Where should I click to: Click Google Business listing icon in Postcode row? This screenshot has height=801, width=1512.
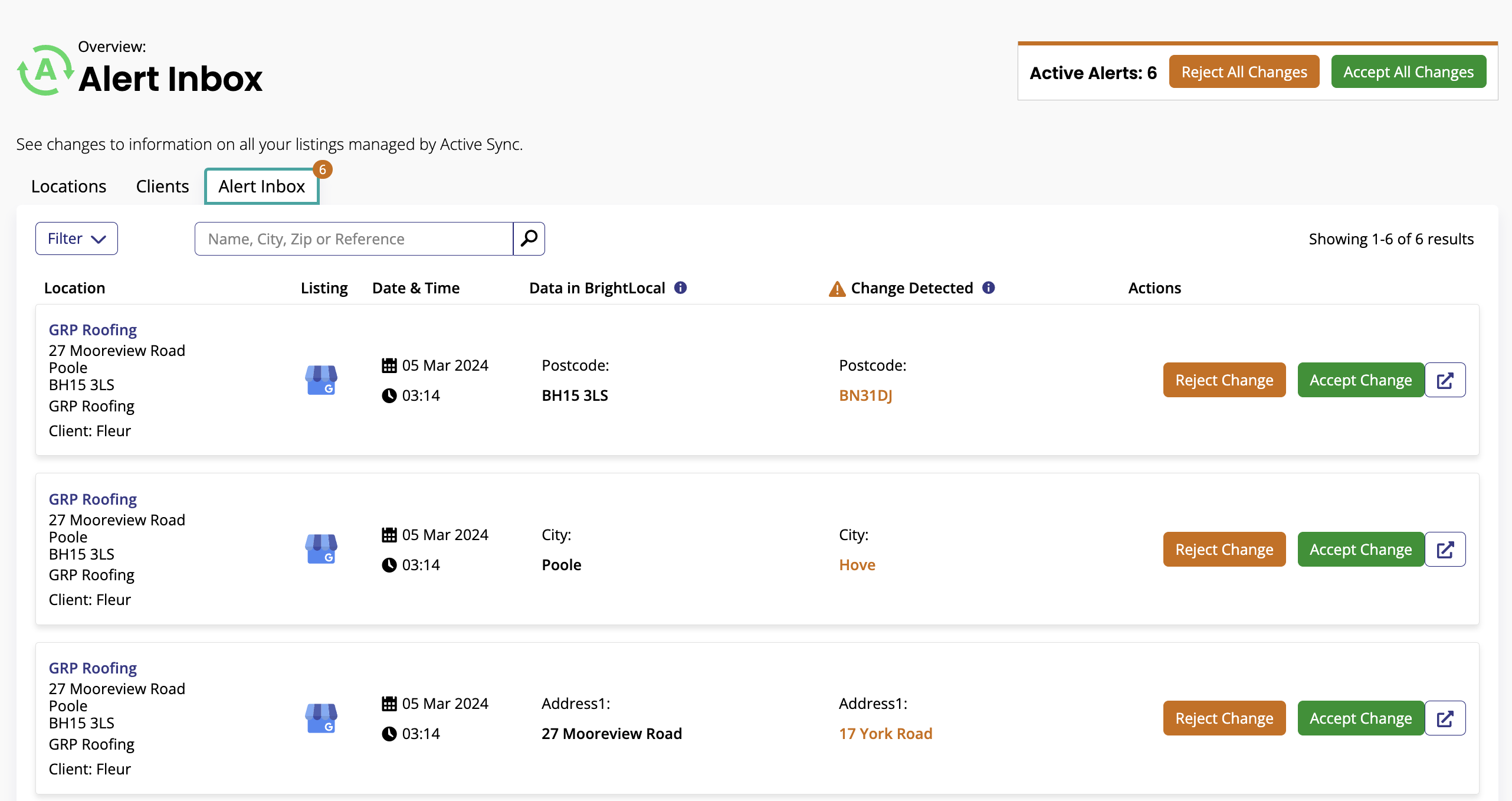click(321, 380)
